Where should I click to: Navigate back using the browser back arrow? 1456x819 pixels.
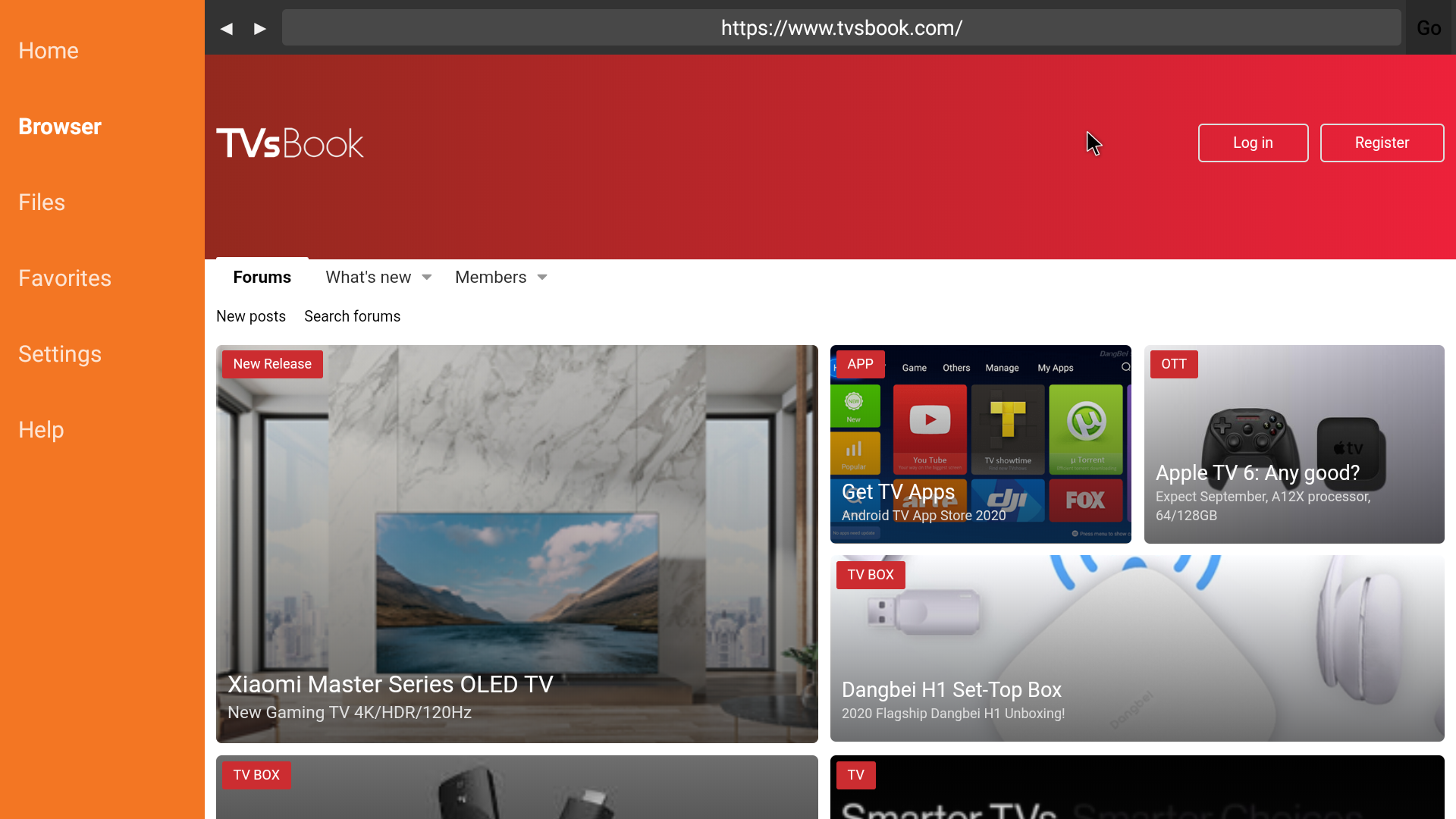pos(226,28)
